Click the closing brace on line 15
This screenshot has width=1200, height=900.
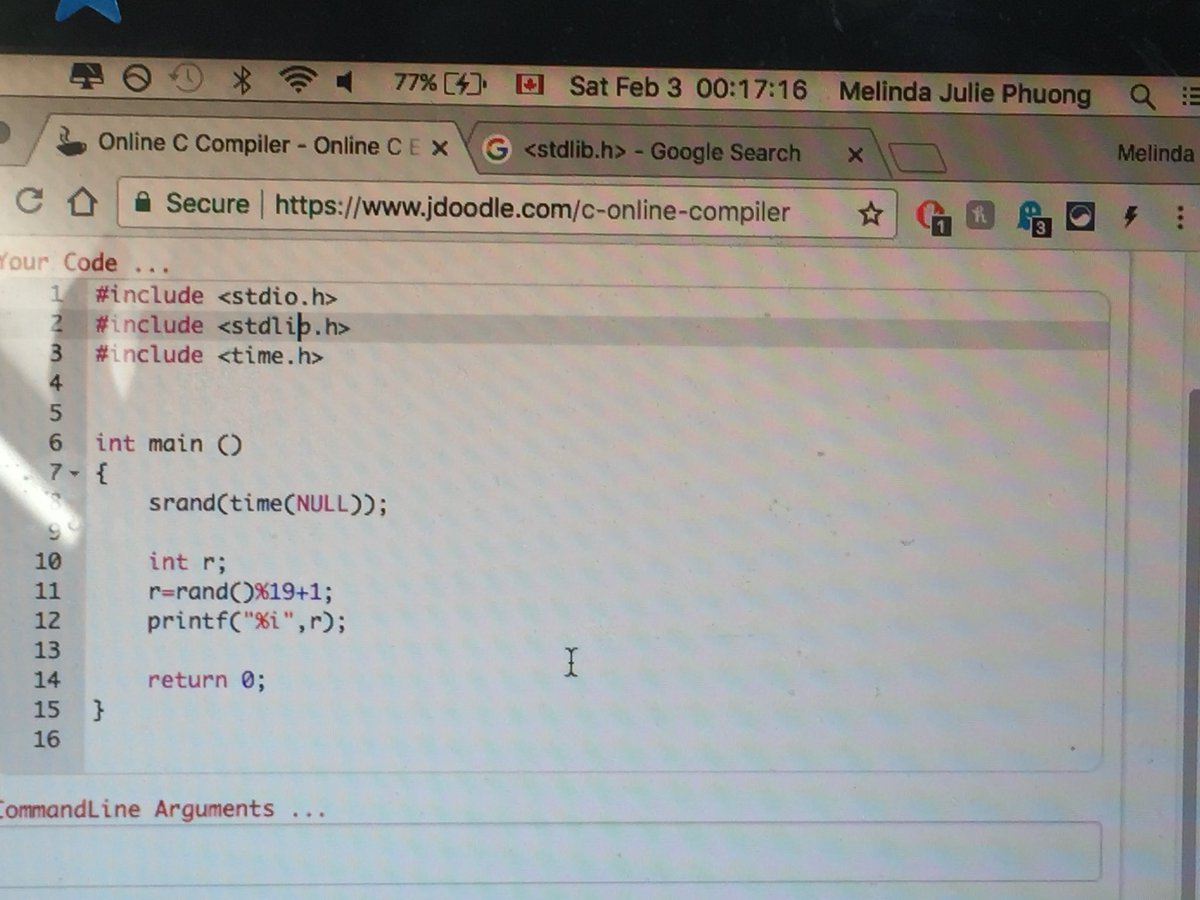[x=98, y=710]
